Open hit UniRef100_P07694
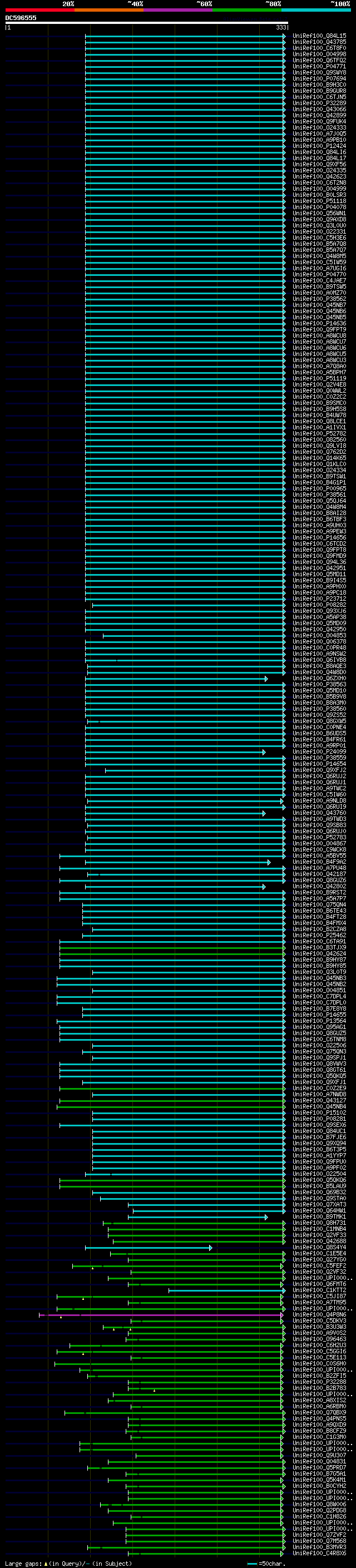Viewport: 356px width, 1568px height. point(319,78)
